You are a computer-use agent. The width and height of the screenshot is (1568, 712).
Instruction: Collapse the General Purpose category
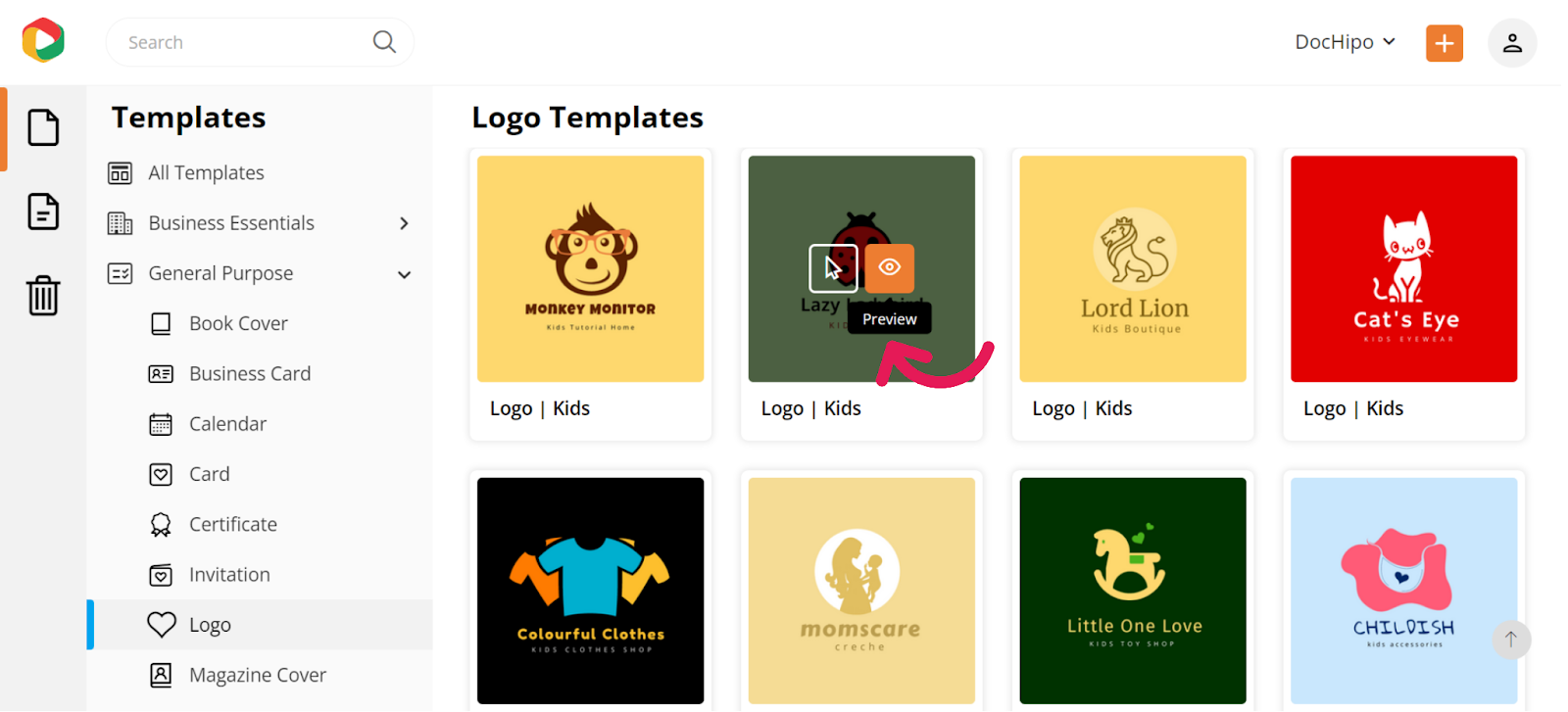404,275
